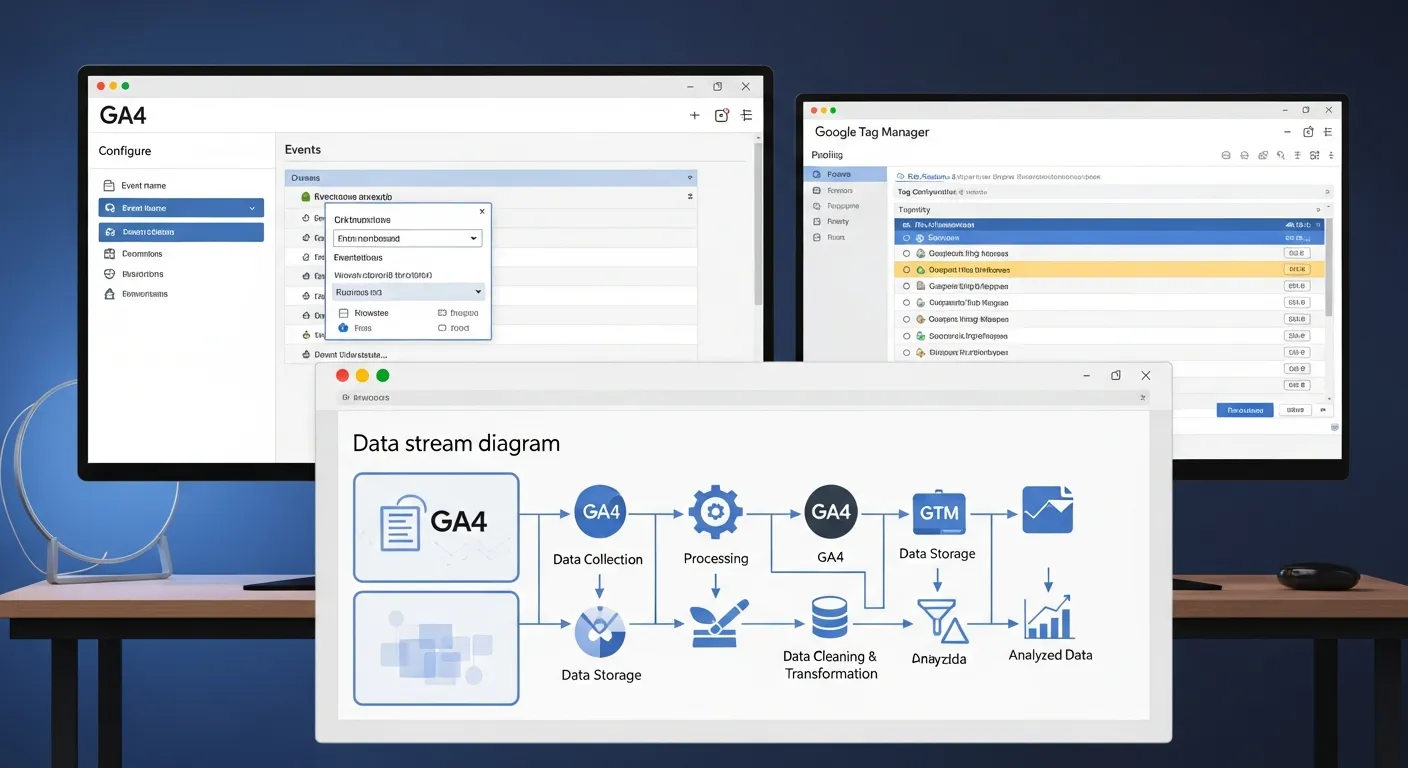
Task: Click the blue button at GTM bottom
Action: click(x=1244, y=410)
